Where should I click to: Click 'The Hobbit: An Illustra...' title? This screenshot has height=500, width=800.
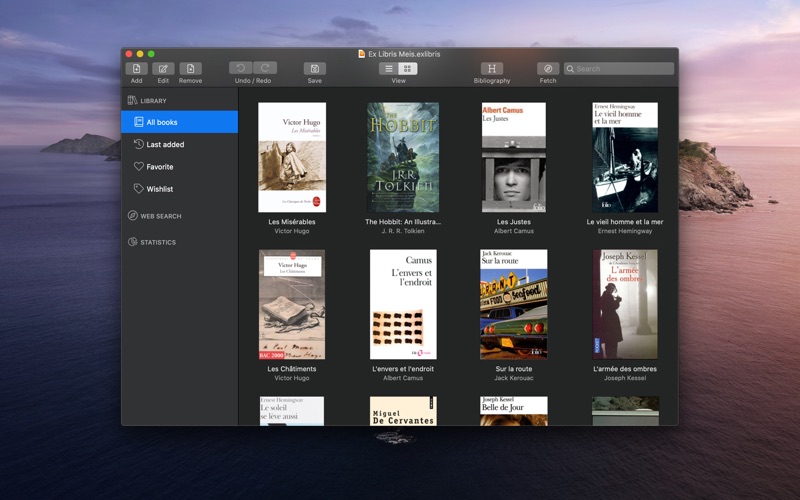coord(403,222)
